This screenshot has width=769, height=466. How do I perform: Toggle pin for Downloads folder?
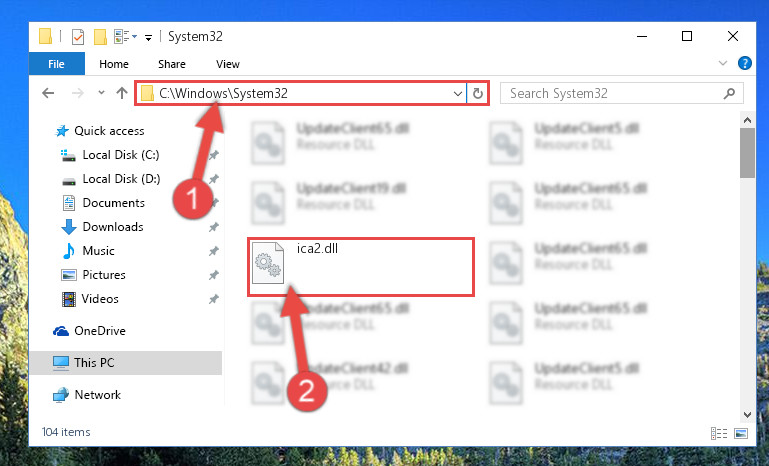(213, 227)
